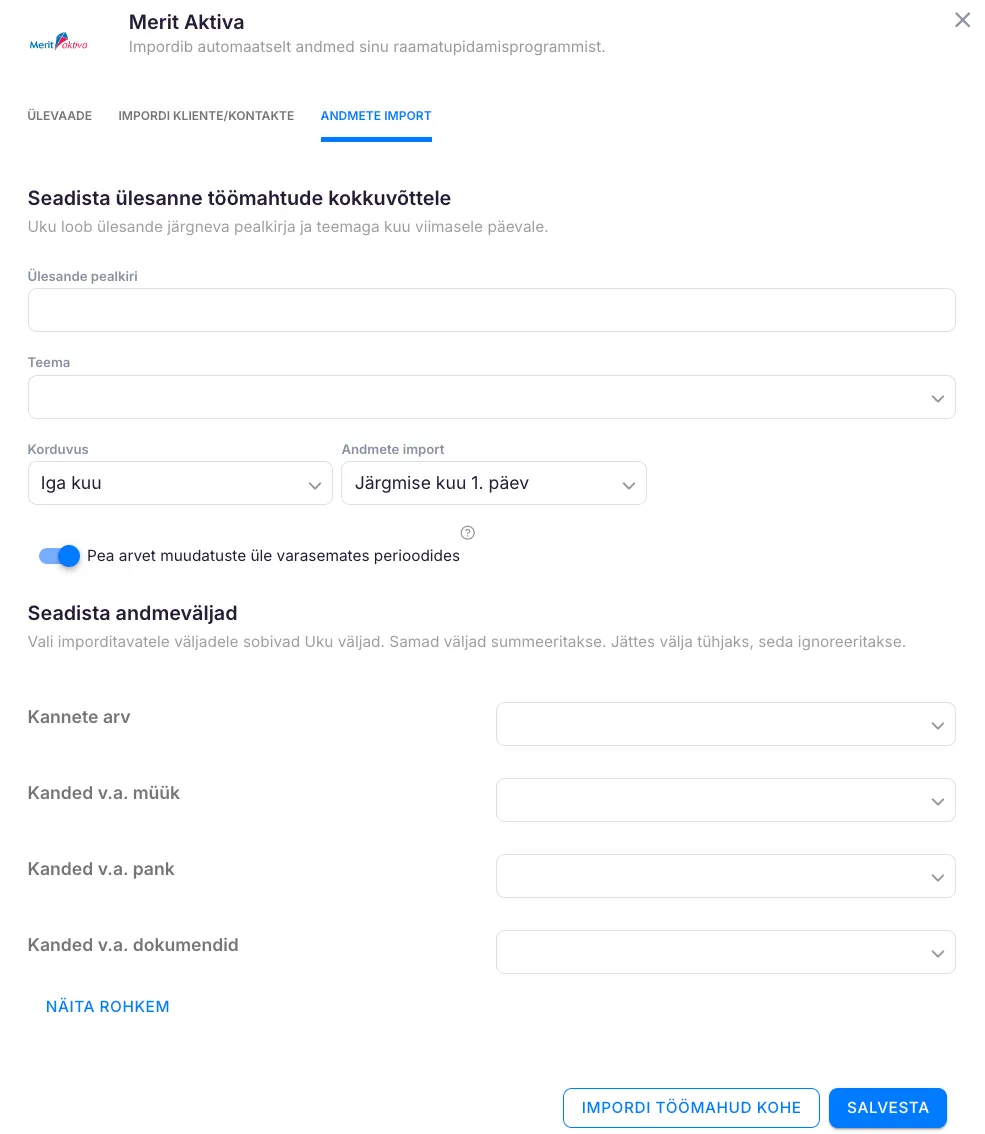Open the Kannete arv field dropdown
Screen dimensions: 985x1134
click(x=725, y=724)
